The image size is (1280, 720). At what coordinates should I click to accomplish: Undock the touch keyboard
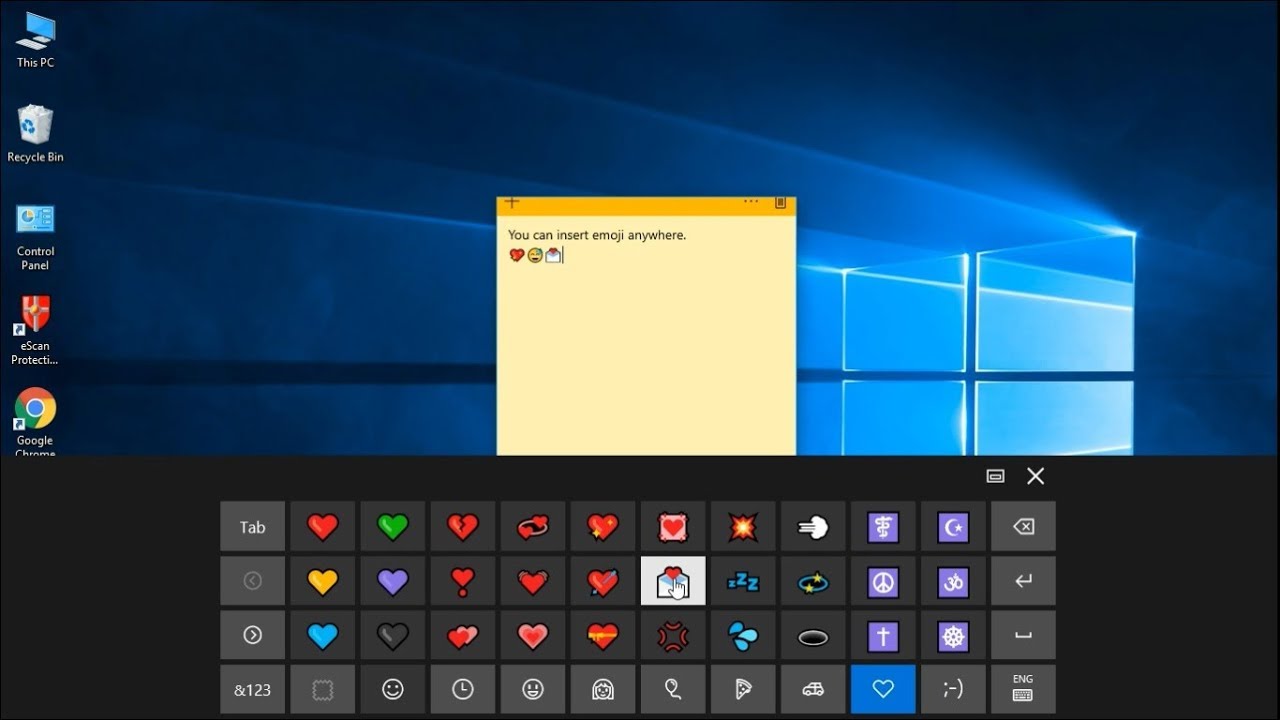point(995,476)
